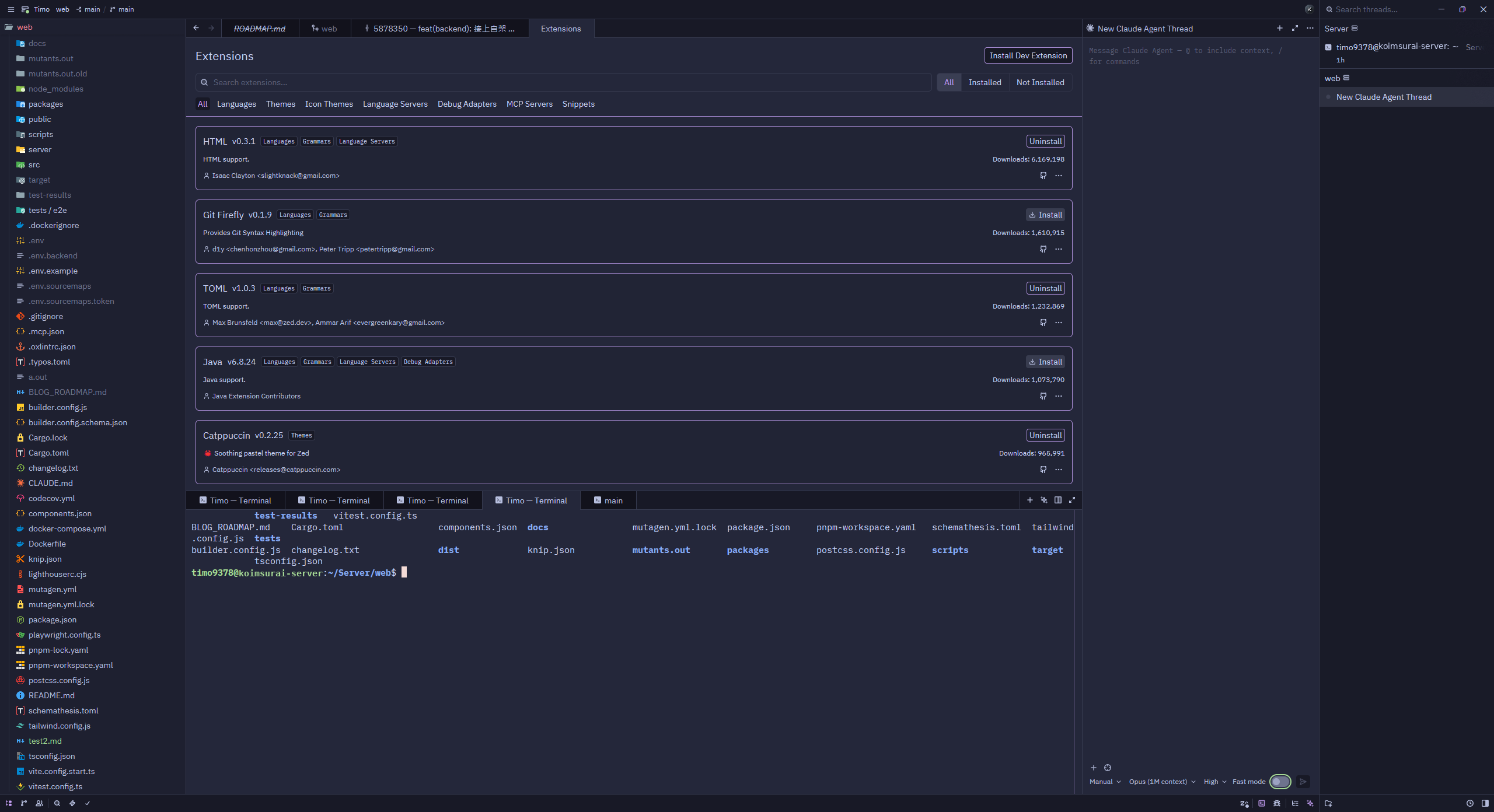
Task: Open TOML extension repository link icon
Action: (1043, 323)
